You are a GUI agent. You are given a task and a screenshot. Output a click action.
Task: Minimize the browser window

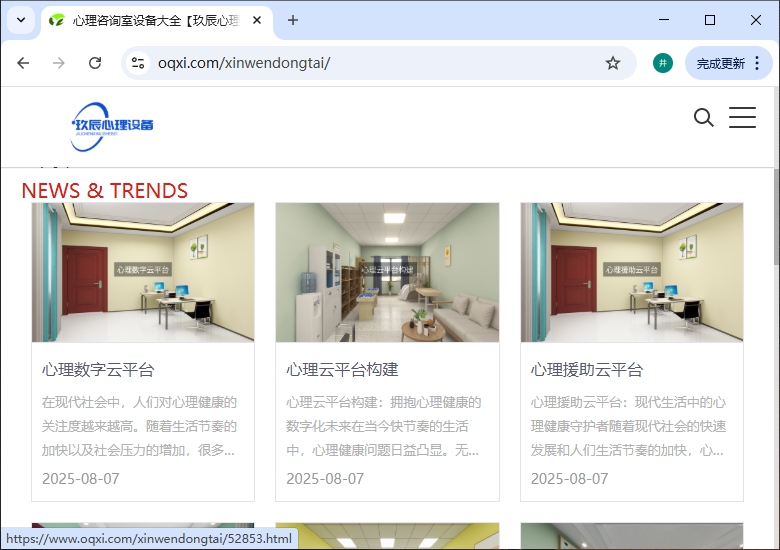click(664, 20)
